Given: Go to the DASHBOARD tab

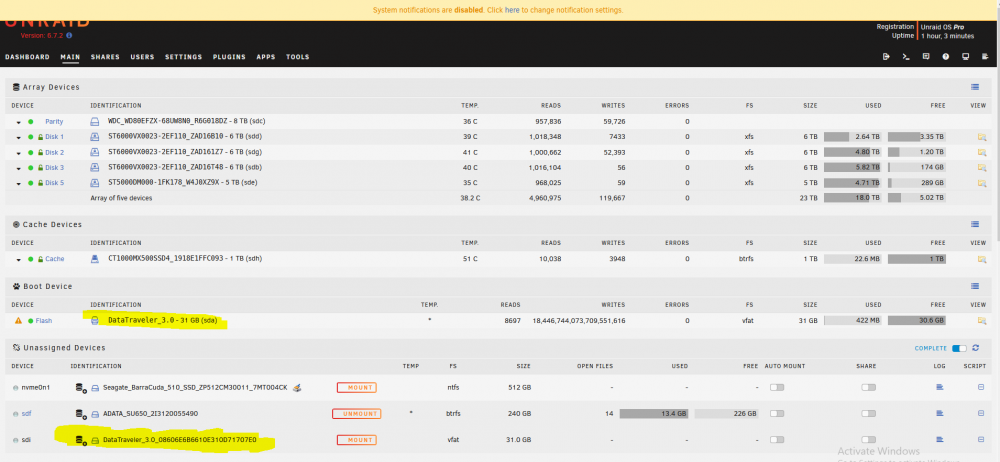Looking at the screenshot, I should coord(27,57).
